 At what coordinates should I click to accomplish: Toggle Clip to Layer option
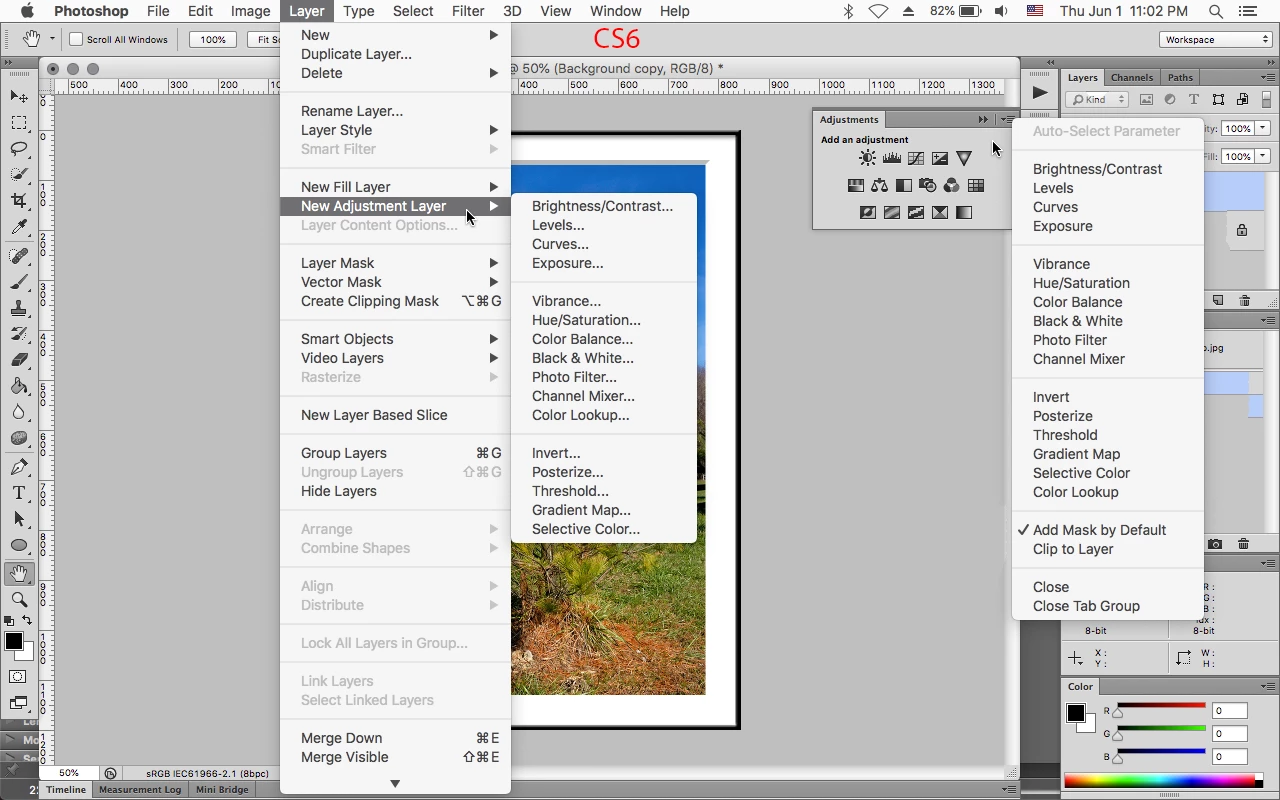[x=1073, y=549]
